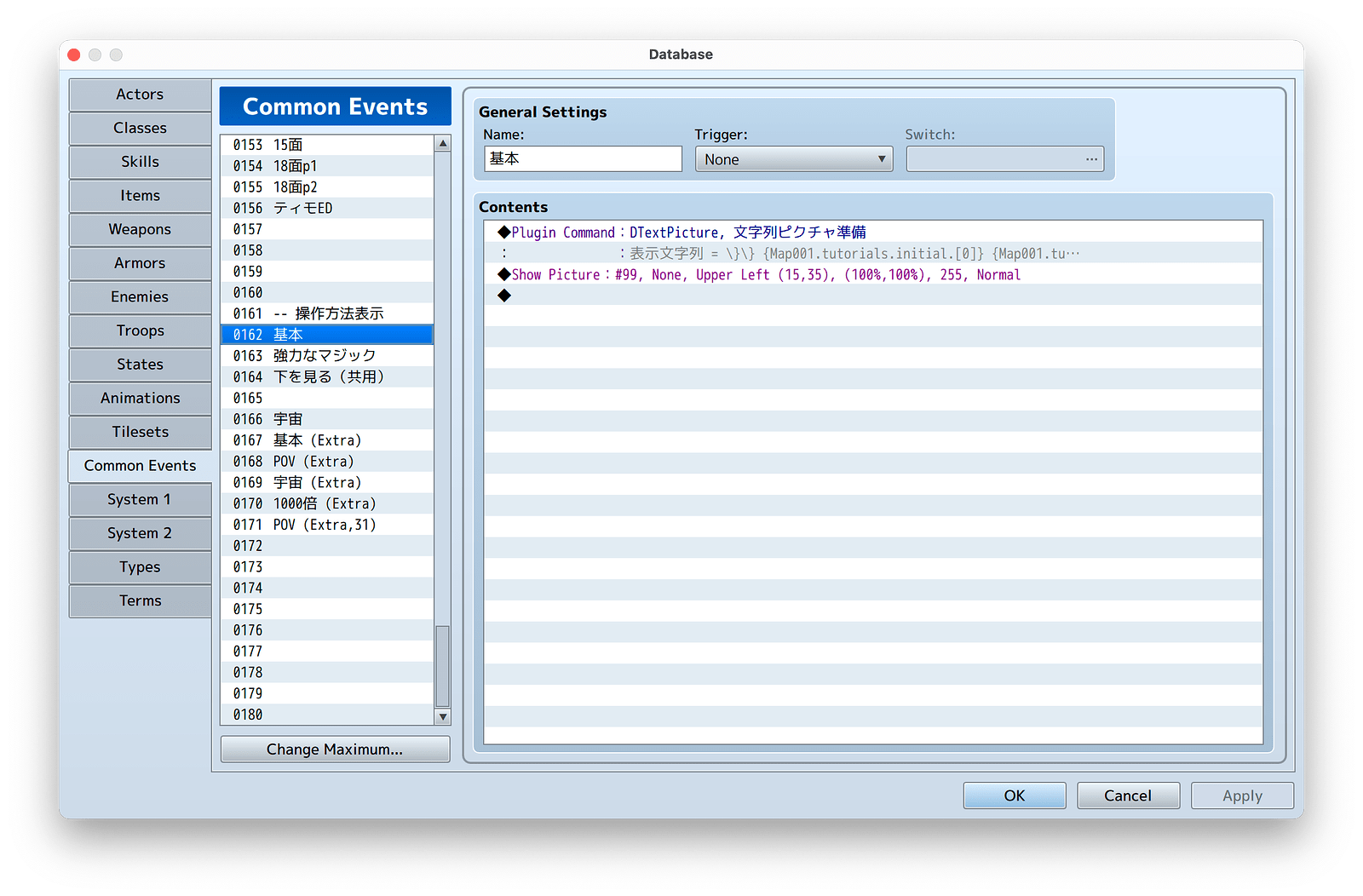Switch to Enemies tab
This screenshot has width=1363, height=896.
140,297
